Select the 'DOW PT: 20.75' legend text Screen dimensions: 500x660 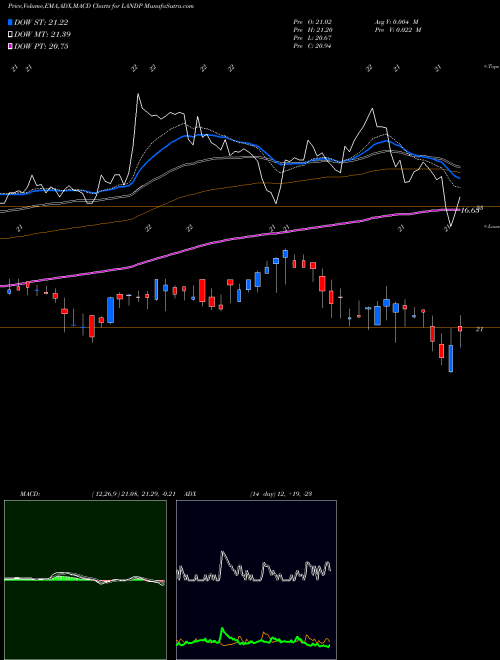click(41, 46)
